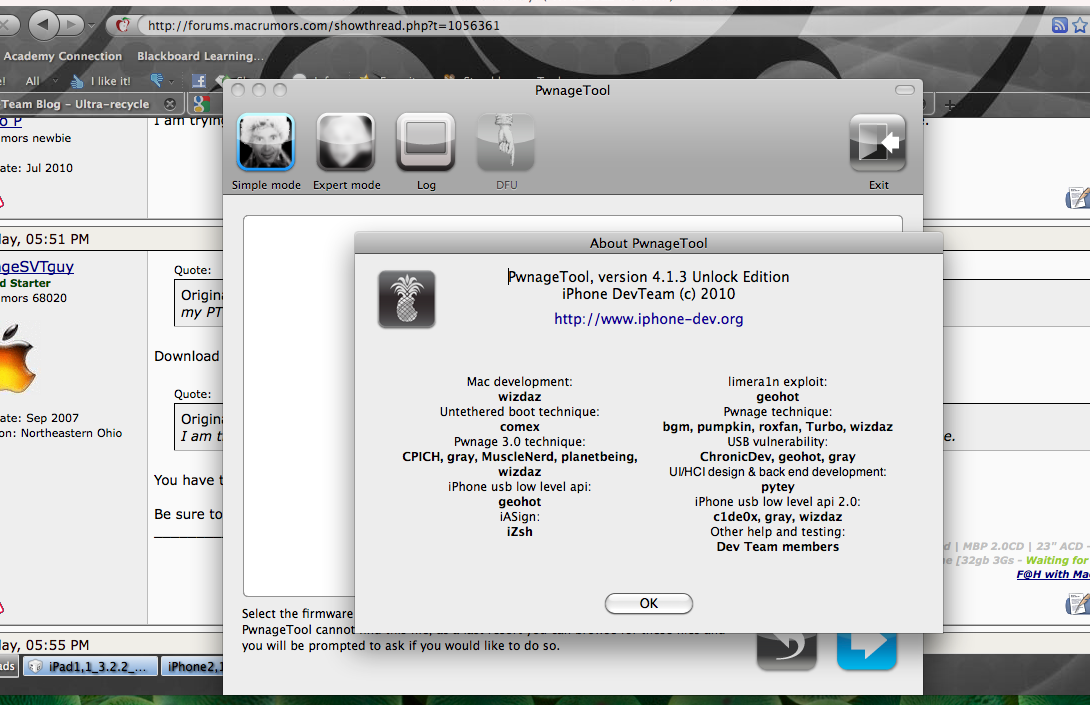Image resolution: width=1090 pixels, height=705 pixels.
Task: Switch to Expert mode in PwnageTool
Action: pyautogui.click(x=346, y=143)
